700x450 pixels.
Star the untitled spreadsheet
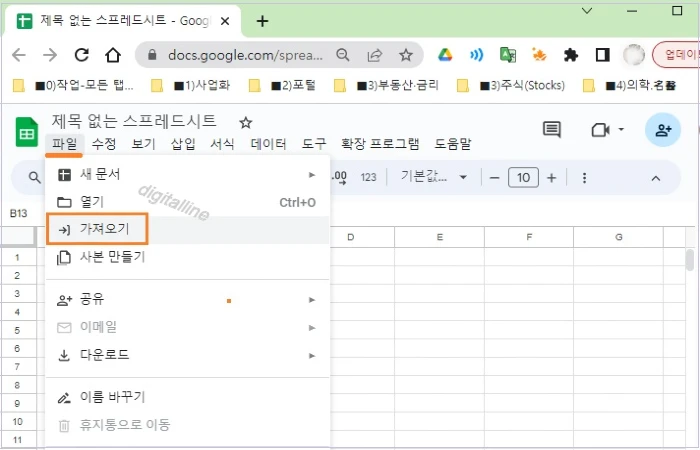click(x=246, y=122)
